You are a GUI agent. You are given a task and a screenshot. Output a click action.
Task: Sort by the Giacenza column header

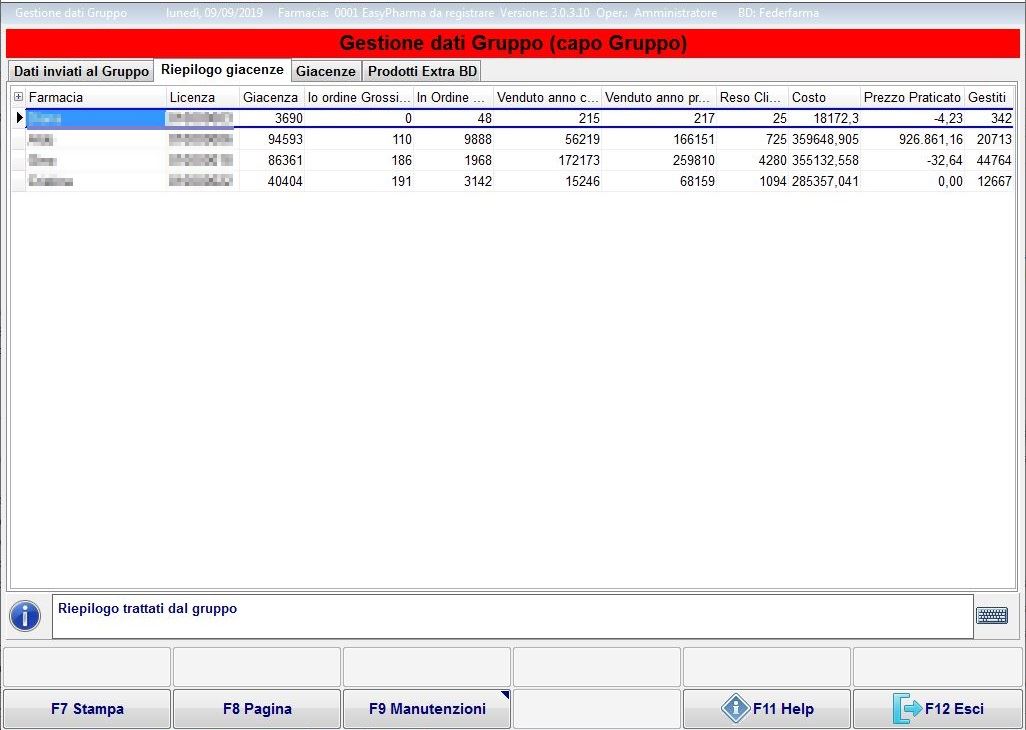click(270, 97)
